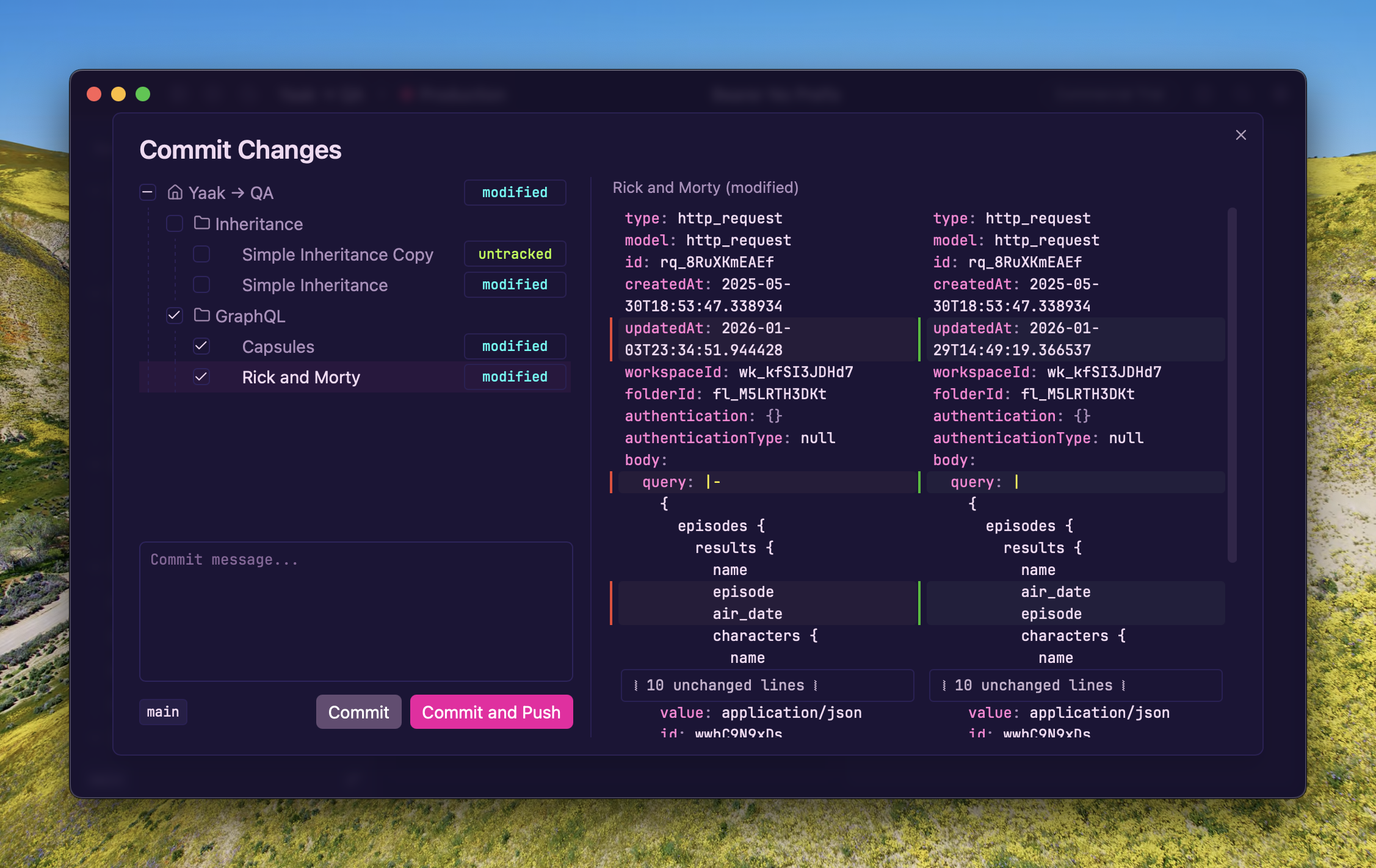Check the Simple Inheritance checkbox
The width and height of the screenshot is (1376, 868).
point(201,284)
